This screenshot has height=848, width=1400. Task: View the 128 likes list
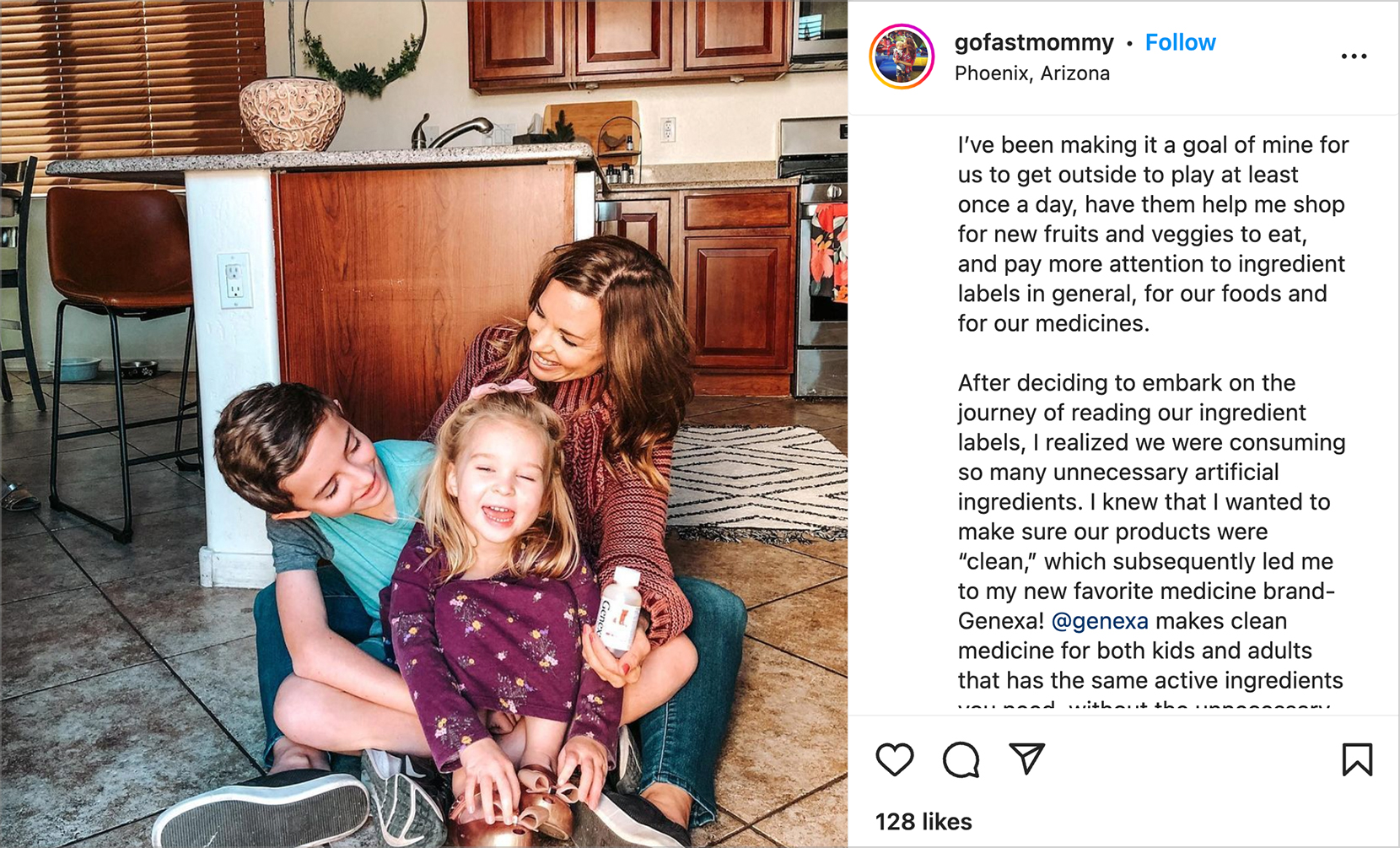pyautogui.click(x=923, y=822)
